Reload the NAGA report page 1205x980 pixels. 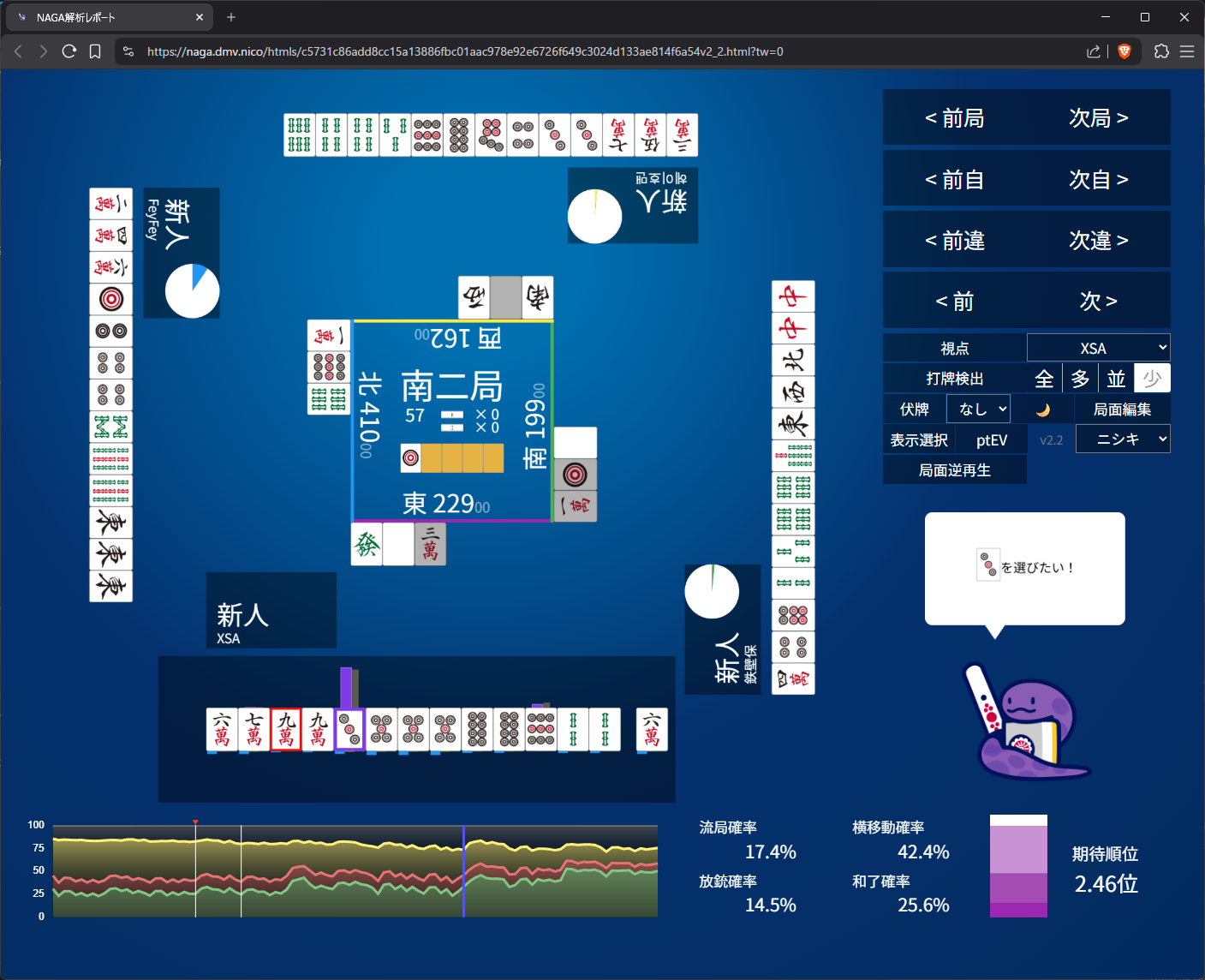[69, 51]
